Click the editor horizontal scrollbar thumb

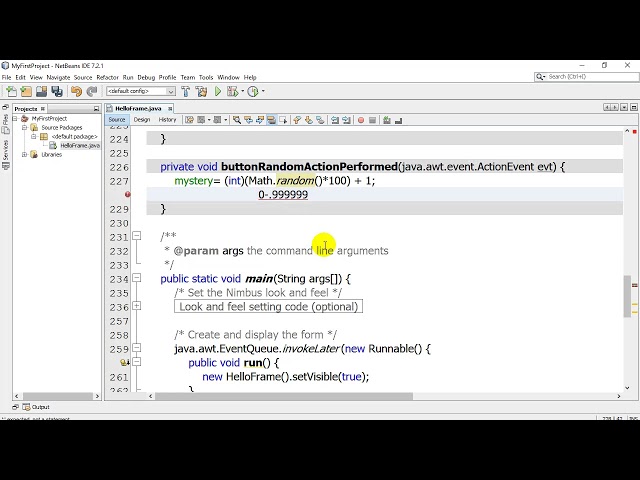tap(284, 396)
